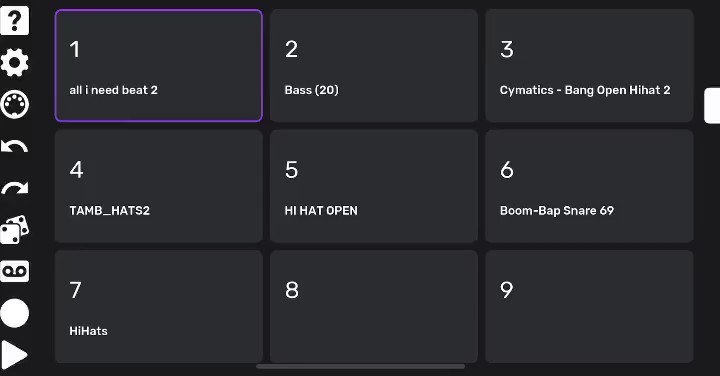
Task: Click the white handle at right edge
Action: click(712, 105)
